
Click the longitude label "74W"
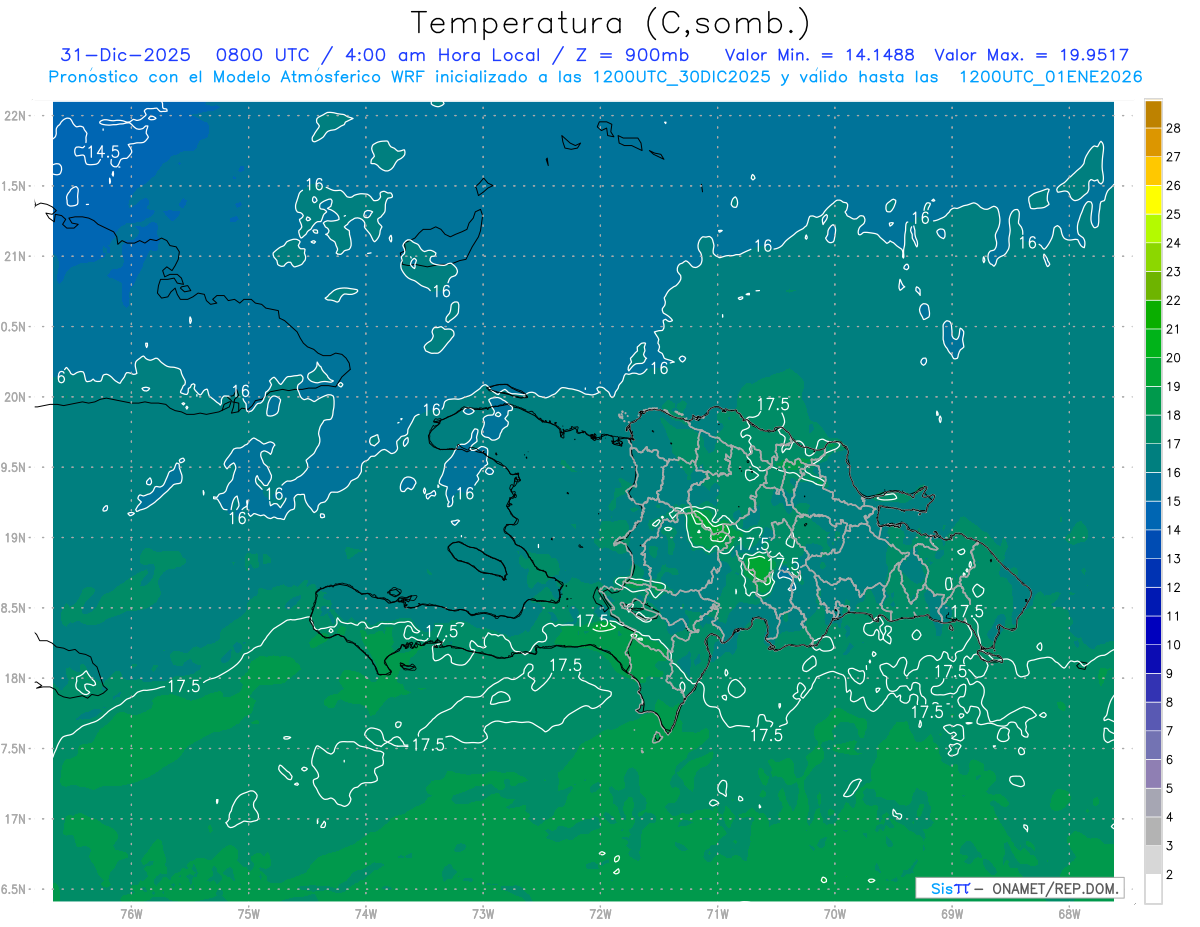[366, 914]
